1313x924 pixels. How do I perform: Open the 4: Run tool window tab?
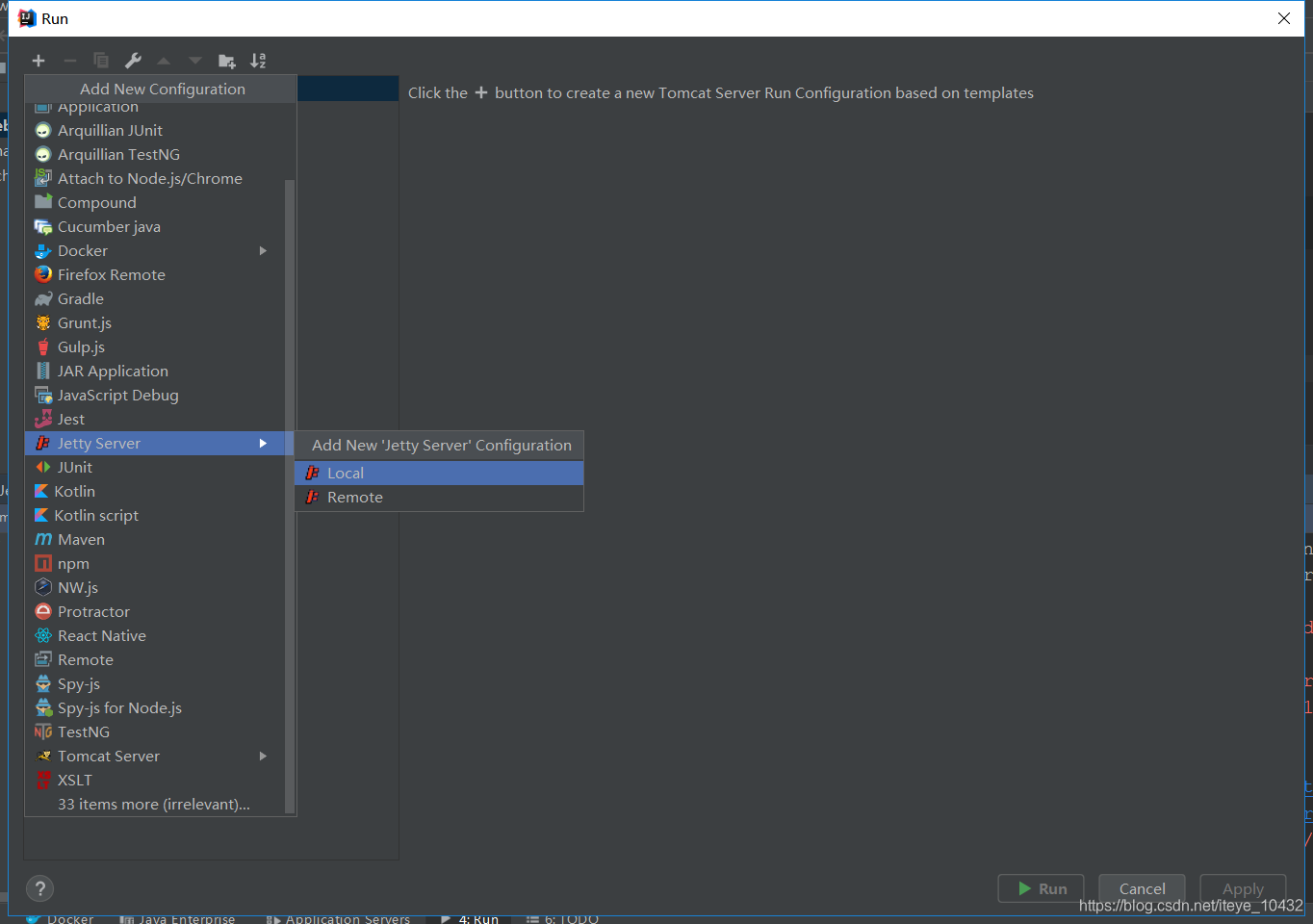[470, 919]
